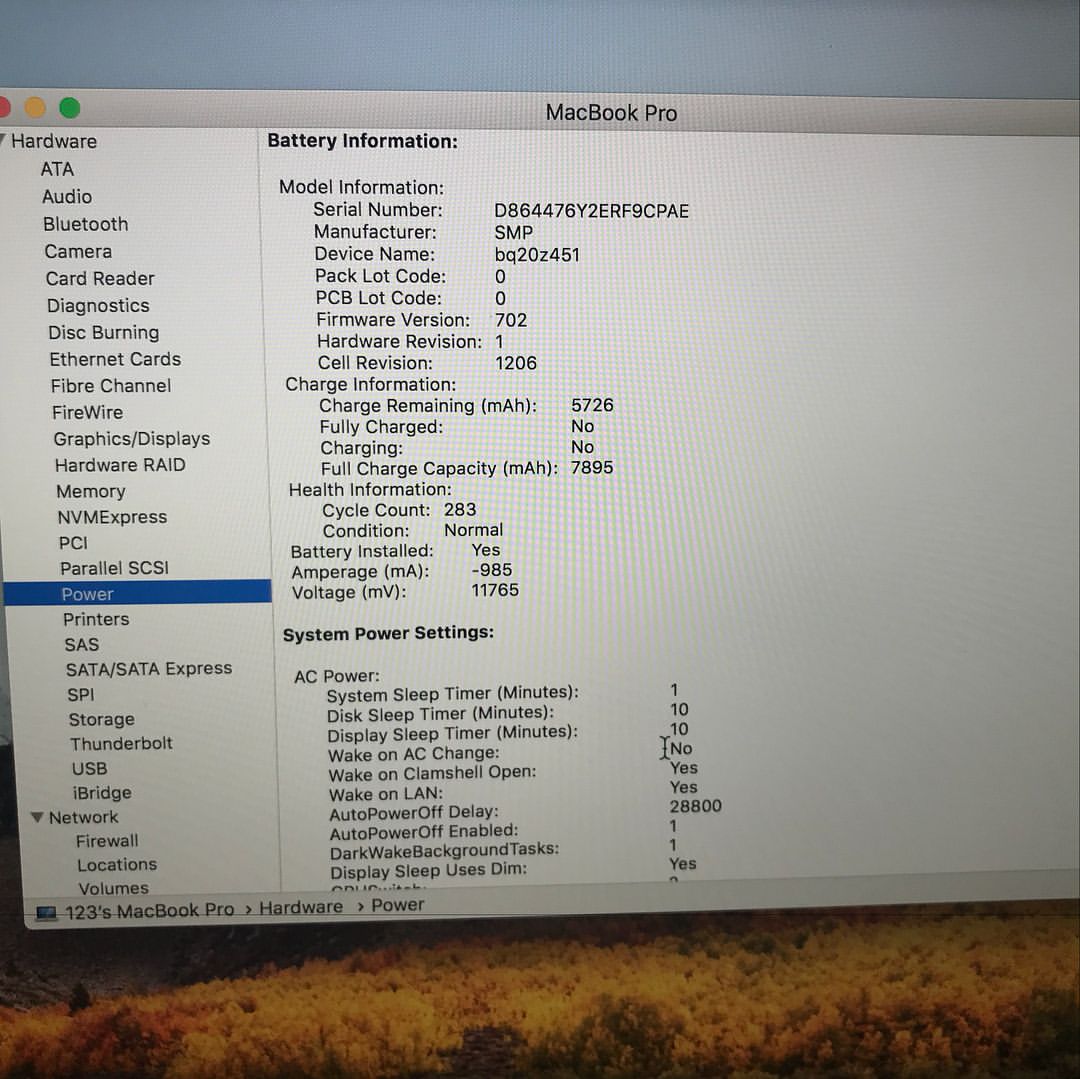
Task: Open the PCI entry
Action: click(x=73, y=543)
